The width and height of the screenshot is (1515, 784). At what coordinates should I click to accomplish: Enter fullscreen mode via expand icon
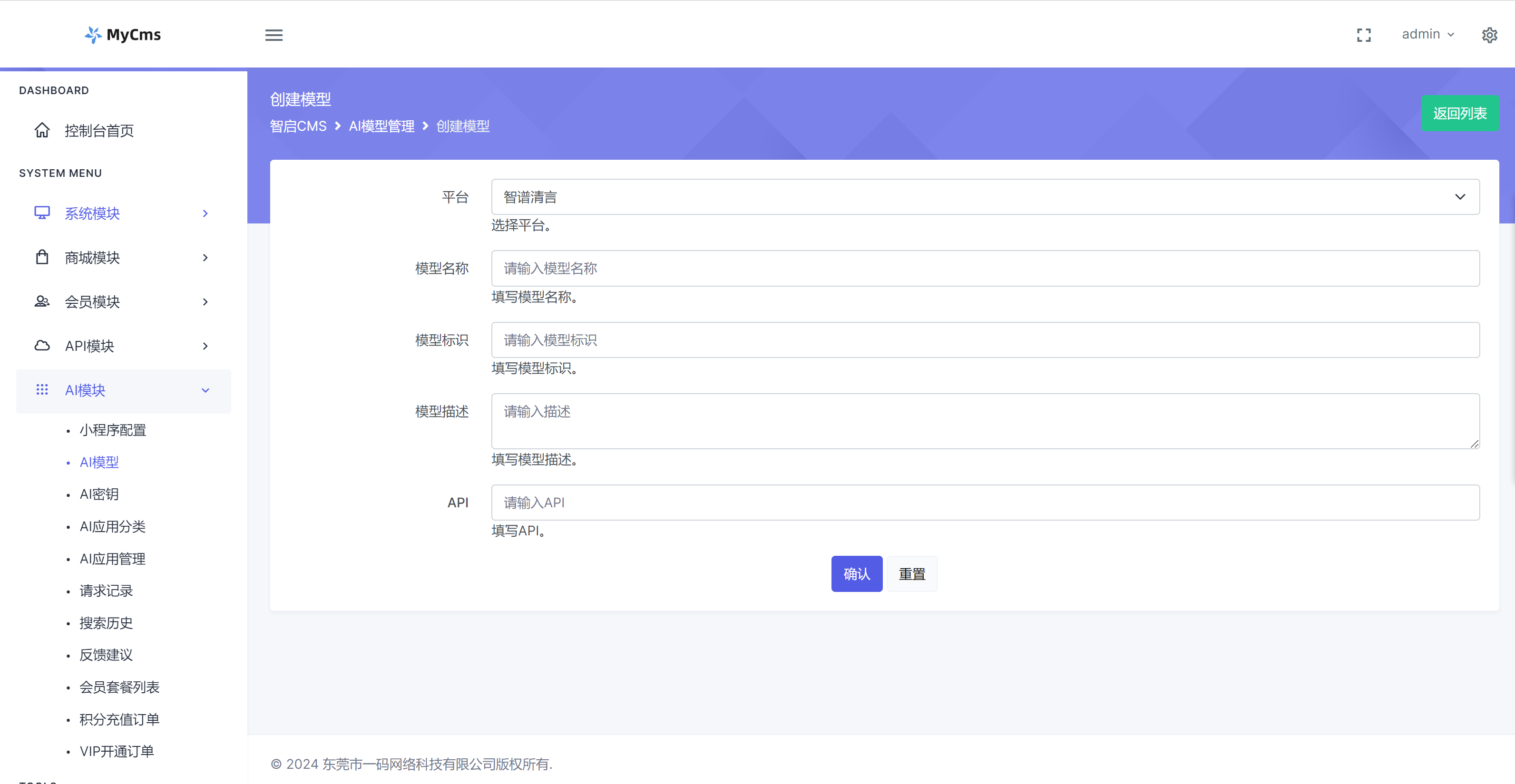(x=1363, y=35)
